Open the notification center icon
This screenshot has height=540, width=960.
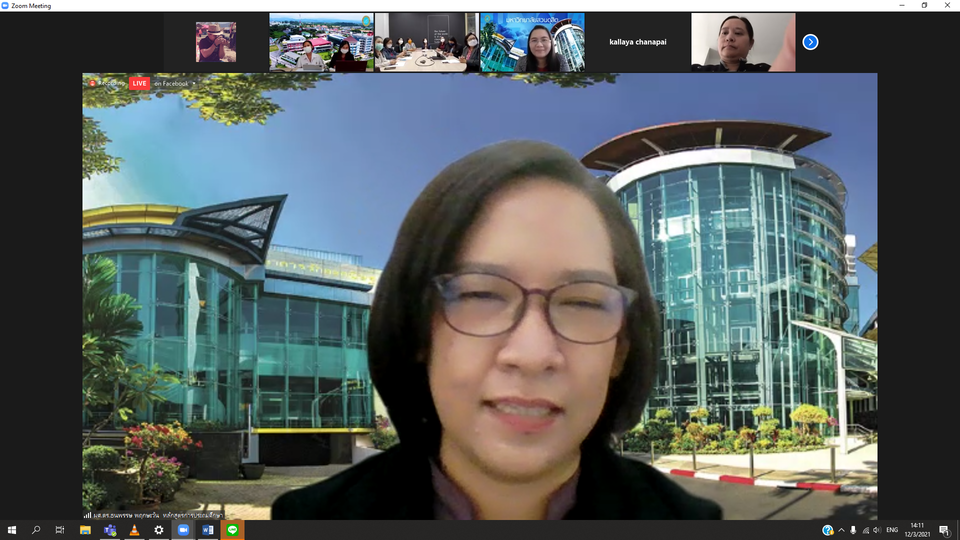(x=944, y=530)
